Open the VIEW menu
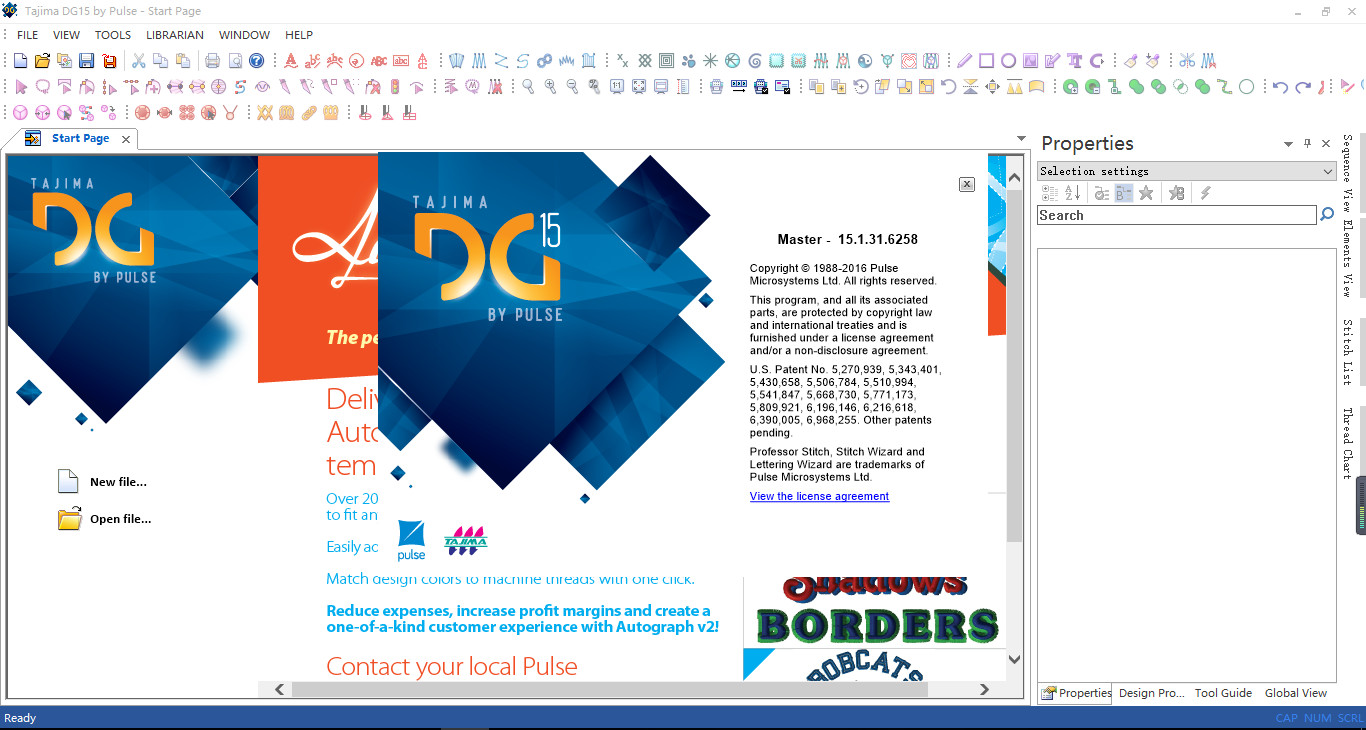This screenshot has height=730, width=1366. click(x=67, y=35)
